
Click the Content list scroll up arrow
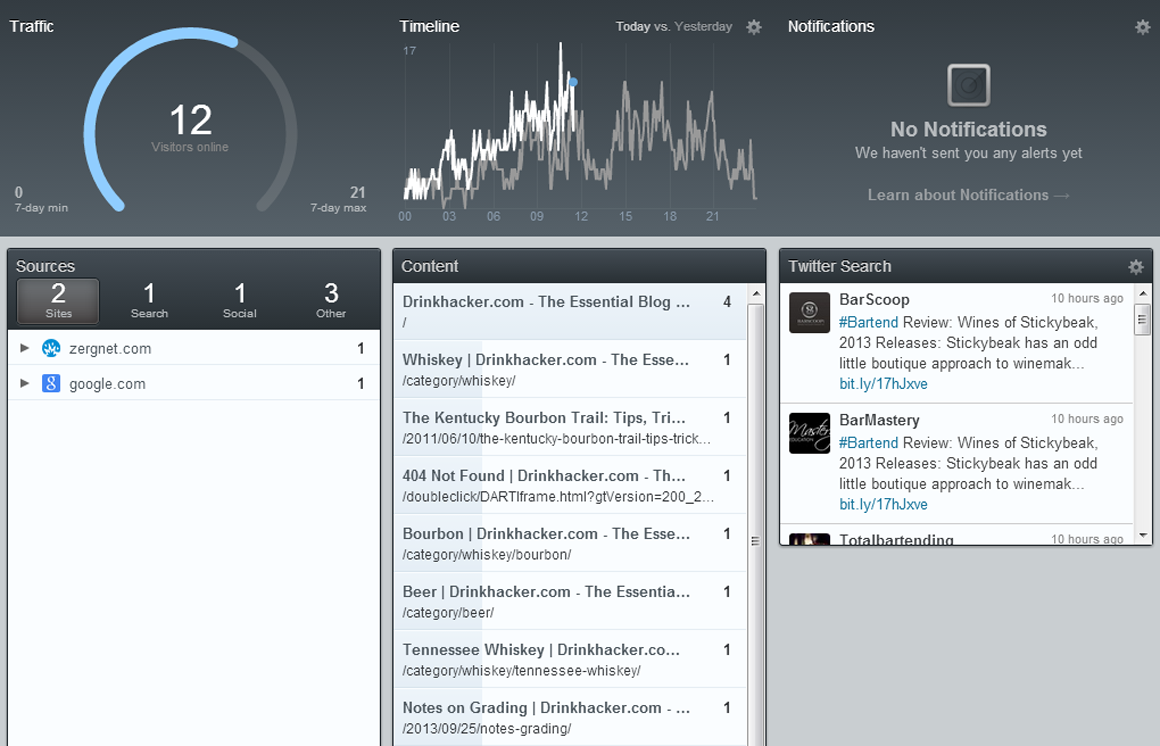tap(756, 294)
